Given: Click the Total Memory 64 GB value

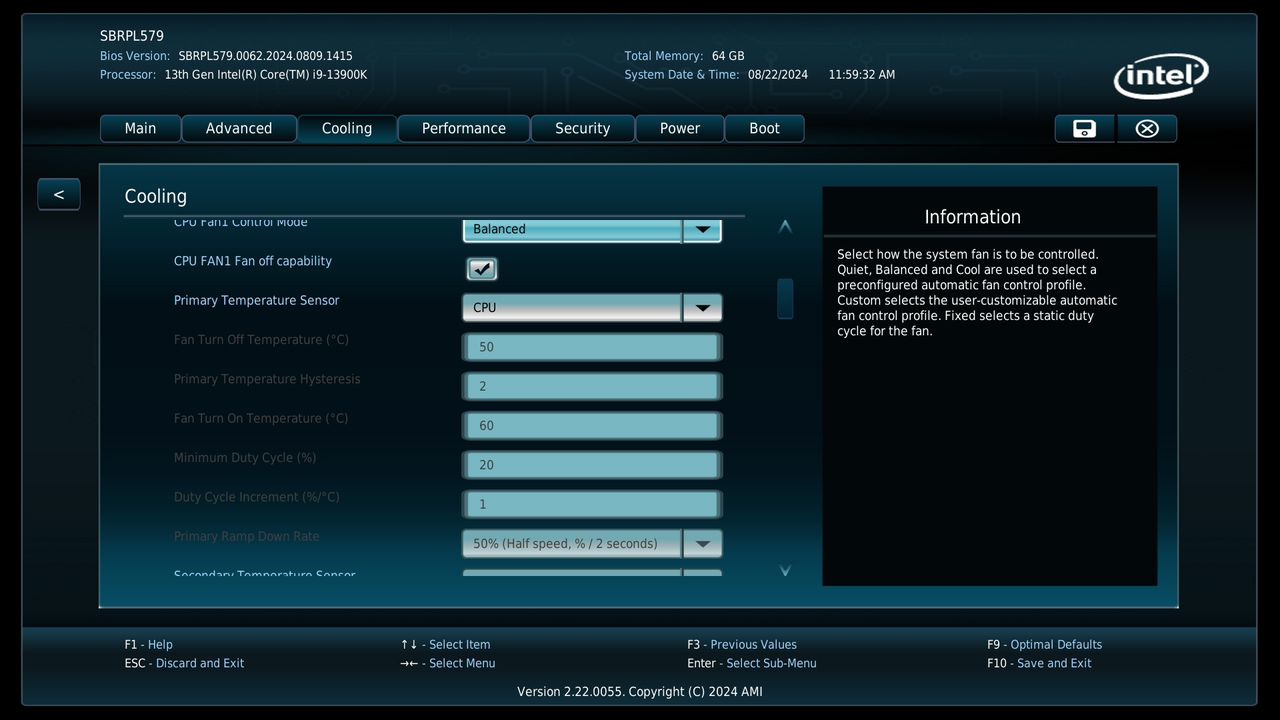Looking at the screenshot, I should coord(728,57).
